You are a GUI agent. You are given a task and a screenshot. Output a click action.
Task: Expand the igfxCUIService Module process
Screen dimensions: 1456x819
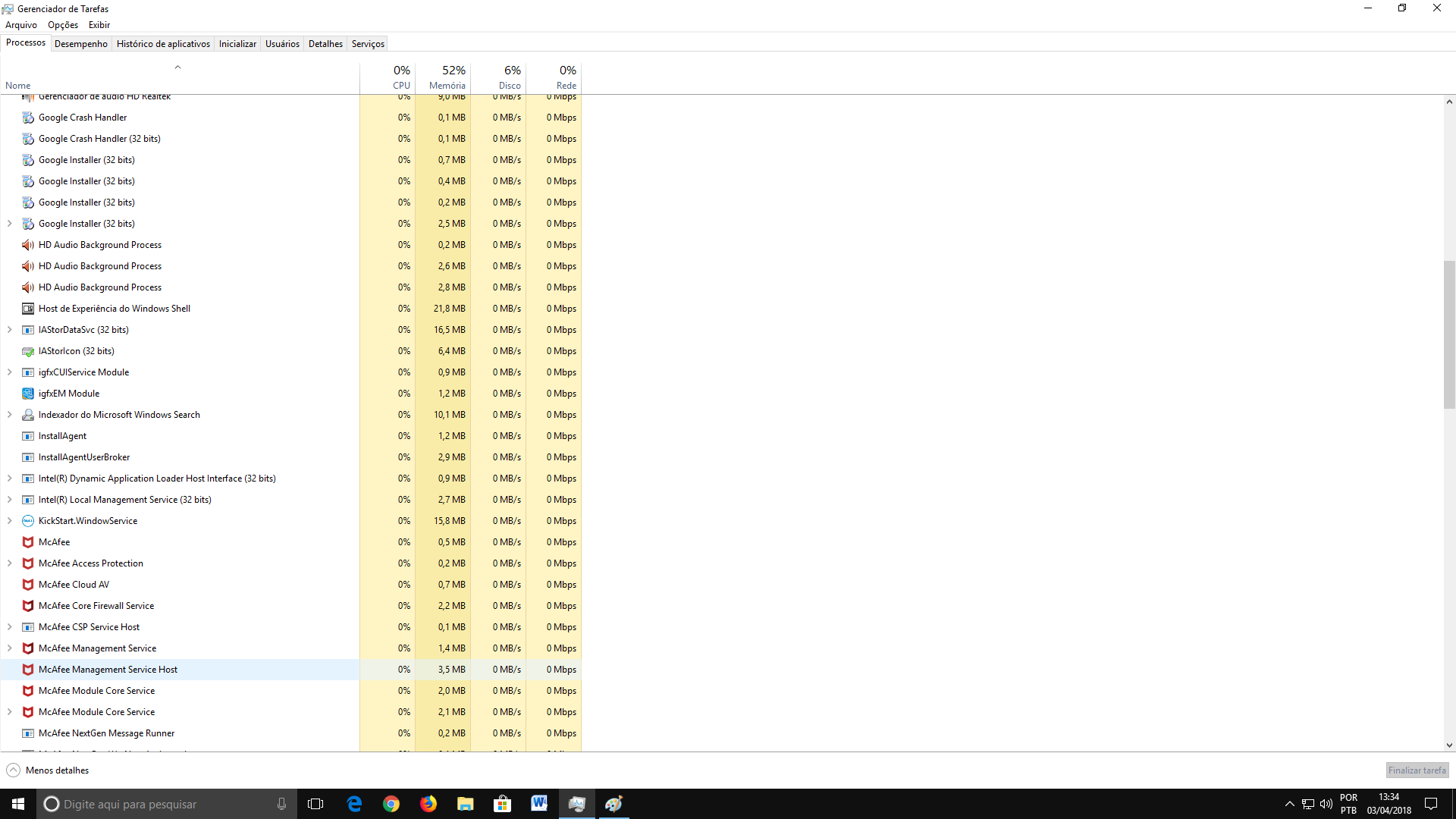tap(10, 372)
